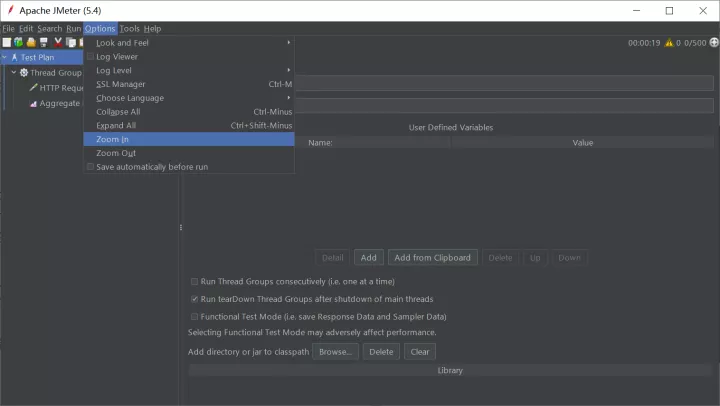Image resolution: width=720 pixels, height=406 pixels.
Task: Click the HTTP Request pipette icon
Action: pos(33,87)
